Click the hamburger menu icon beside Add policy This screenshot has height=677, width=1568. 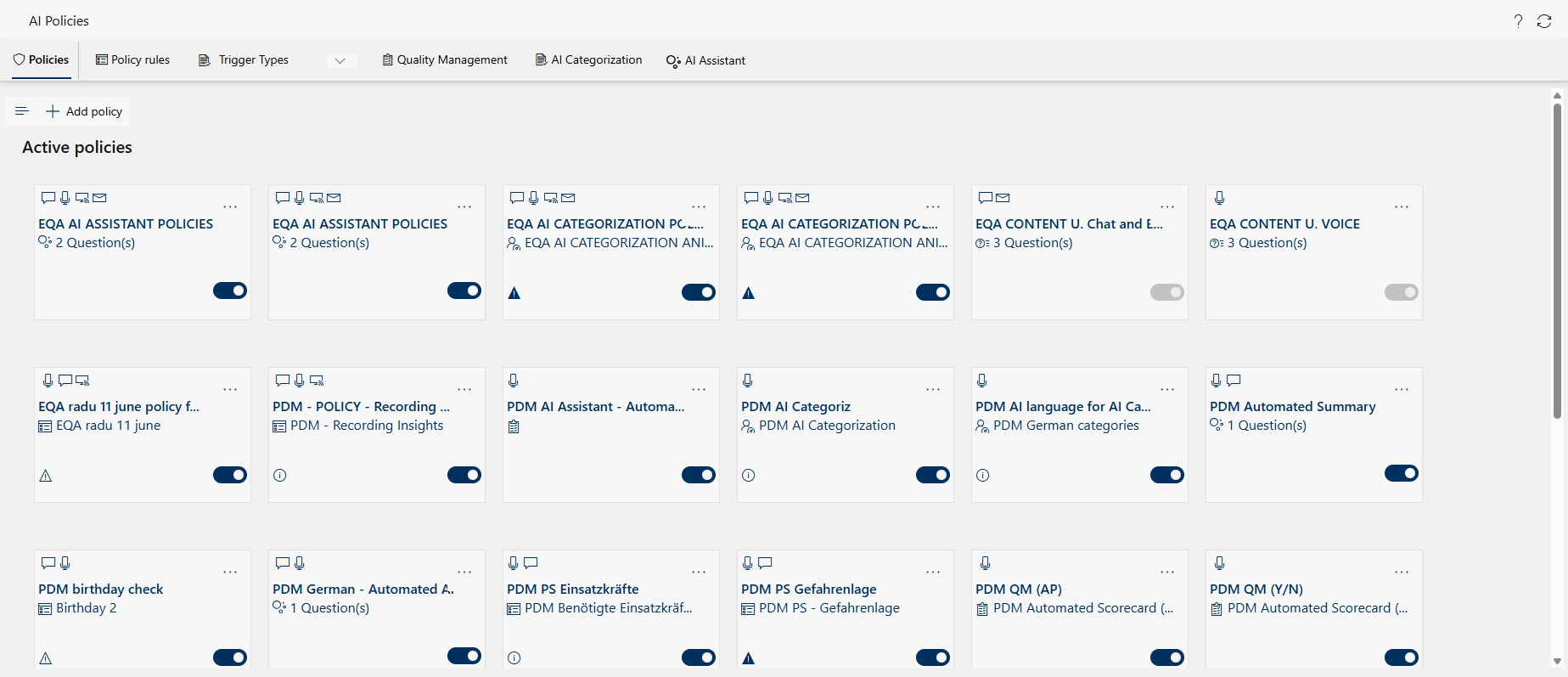[22, 111]
